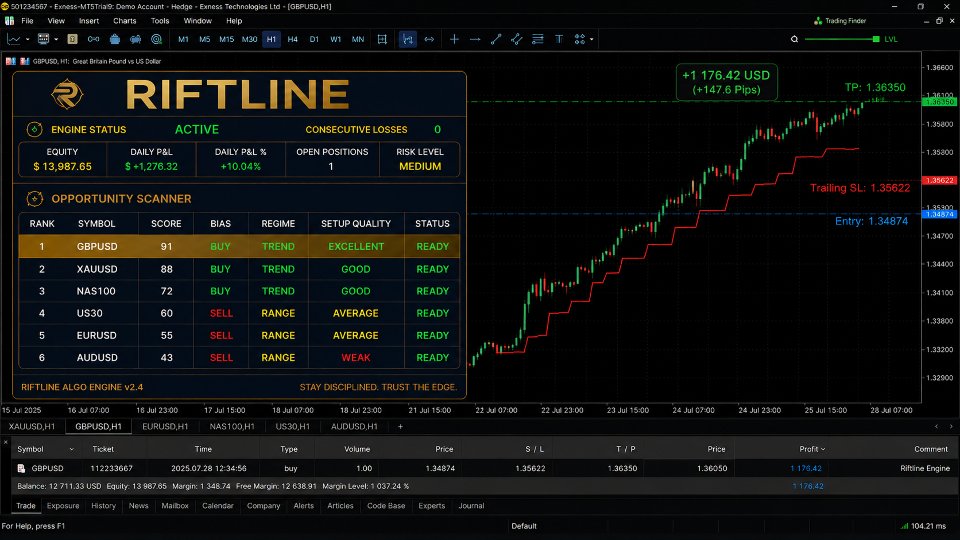
Task: Click the Trading Finder logo icon
Action: coord(818,21)
